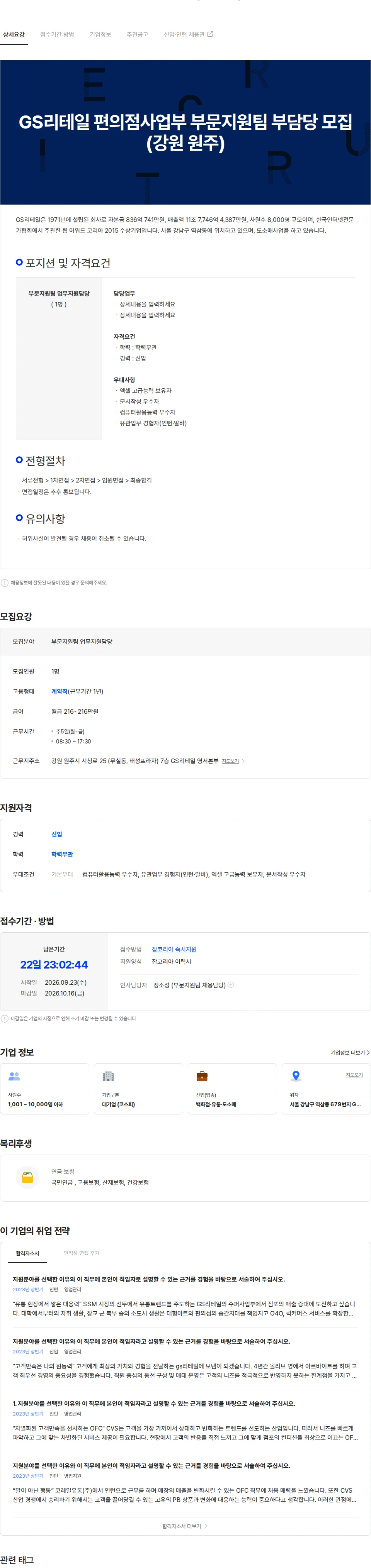The width and height of the screenshot is (371, 1568).
Task: Open the essay starting "말이 아닌 행동"
Action: 185,1495
